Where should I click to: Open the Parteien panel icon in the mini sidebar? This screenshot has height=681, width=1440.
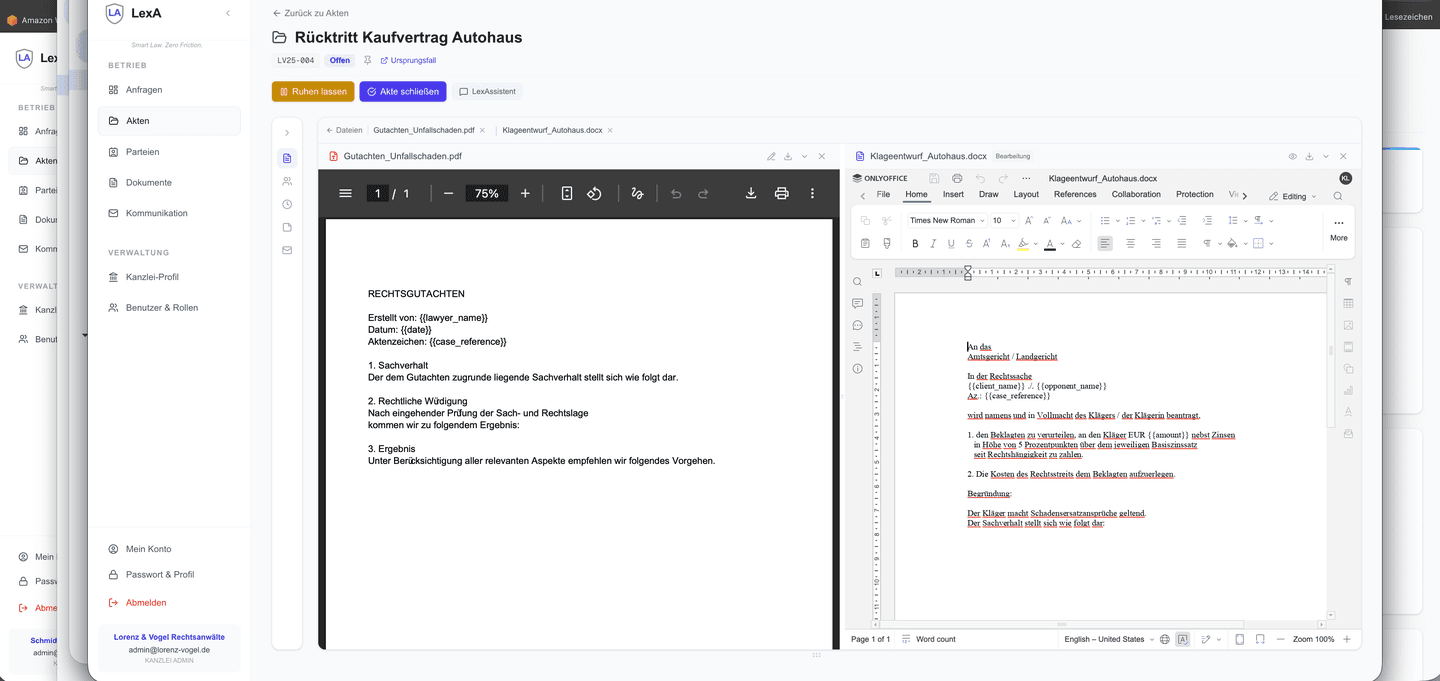click(287, 181)
